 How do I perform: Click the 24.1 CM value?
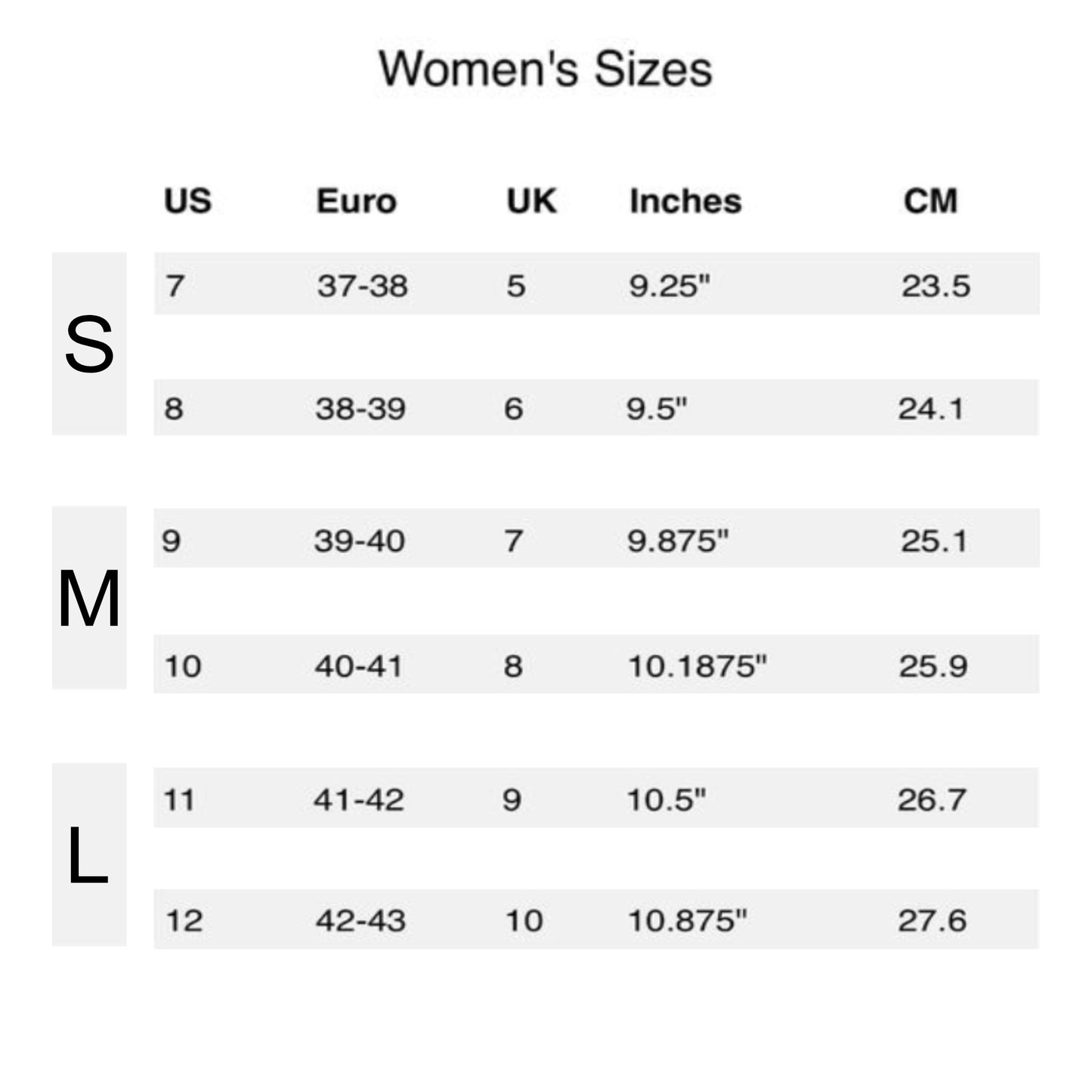931,409
